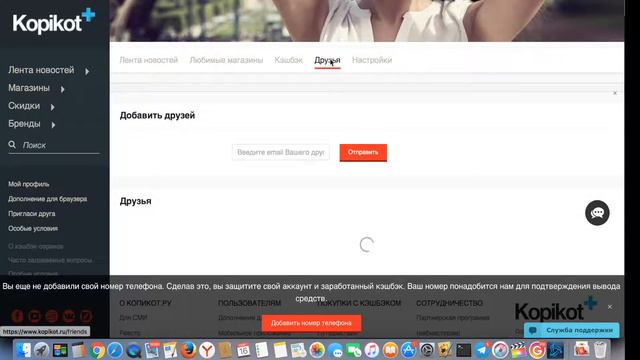Open Google Chrome in the dock
Viewport: 640px width, 360px height.
pos(97,350)
